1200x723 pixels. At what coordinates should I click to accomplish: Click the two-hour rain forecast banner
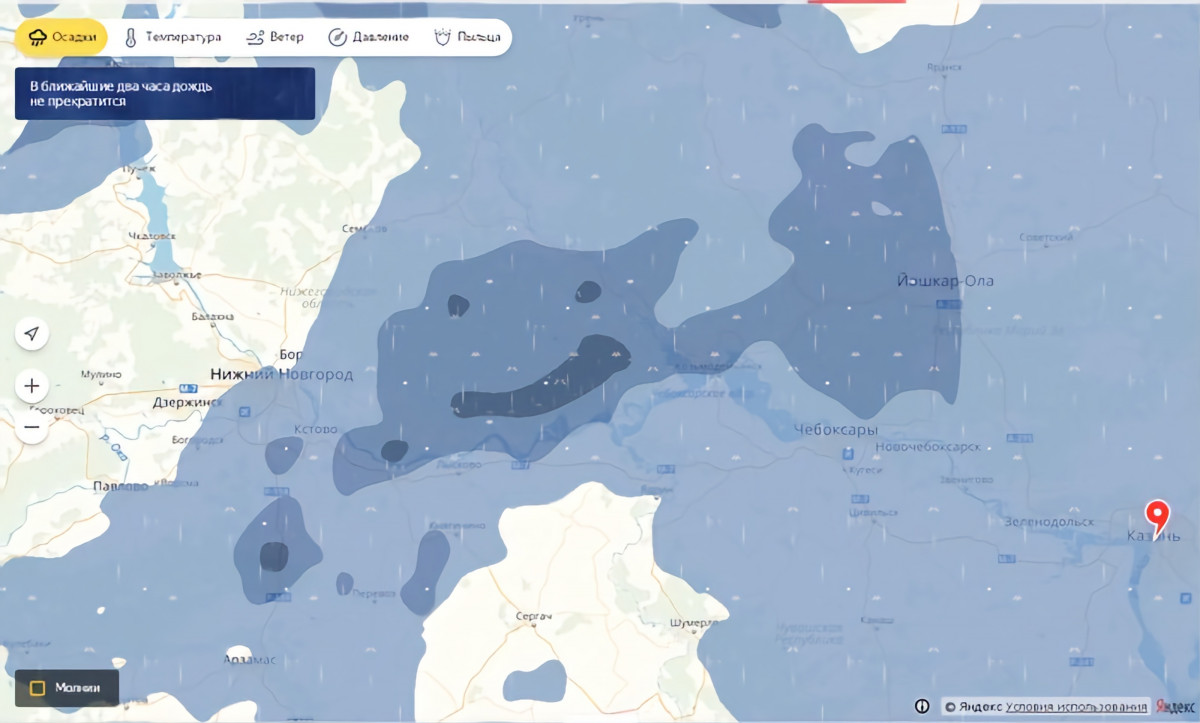[x=164, y=94]
